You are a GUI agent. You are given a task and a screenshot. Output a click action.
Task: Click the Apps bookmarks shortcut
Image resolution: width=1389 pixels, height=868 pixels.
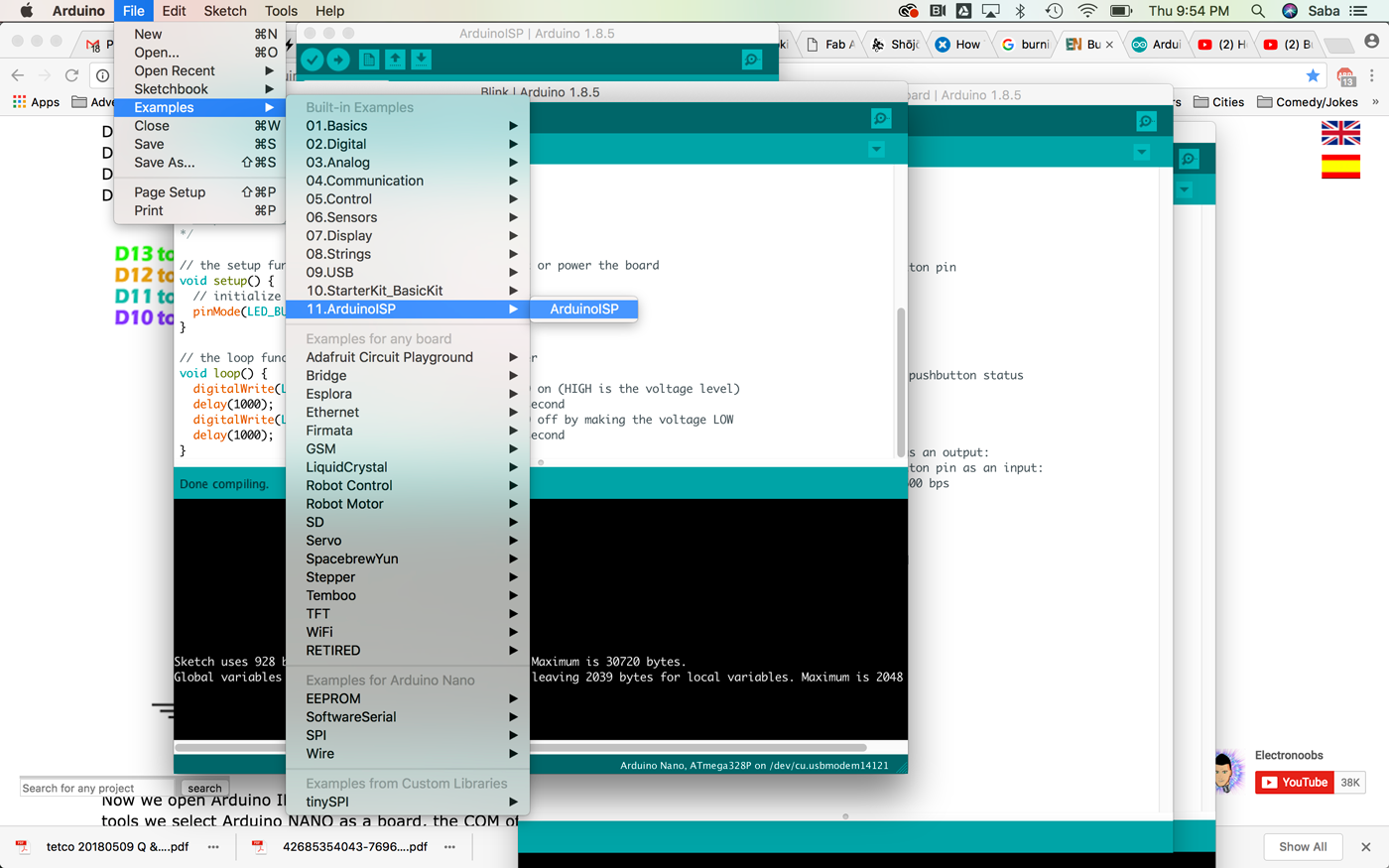tap(36, 102)
